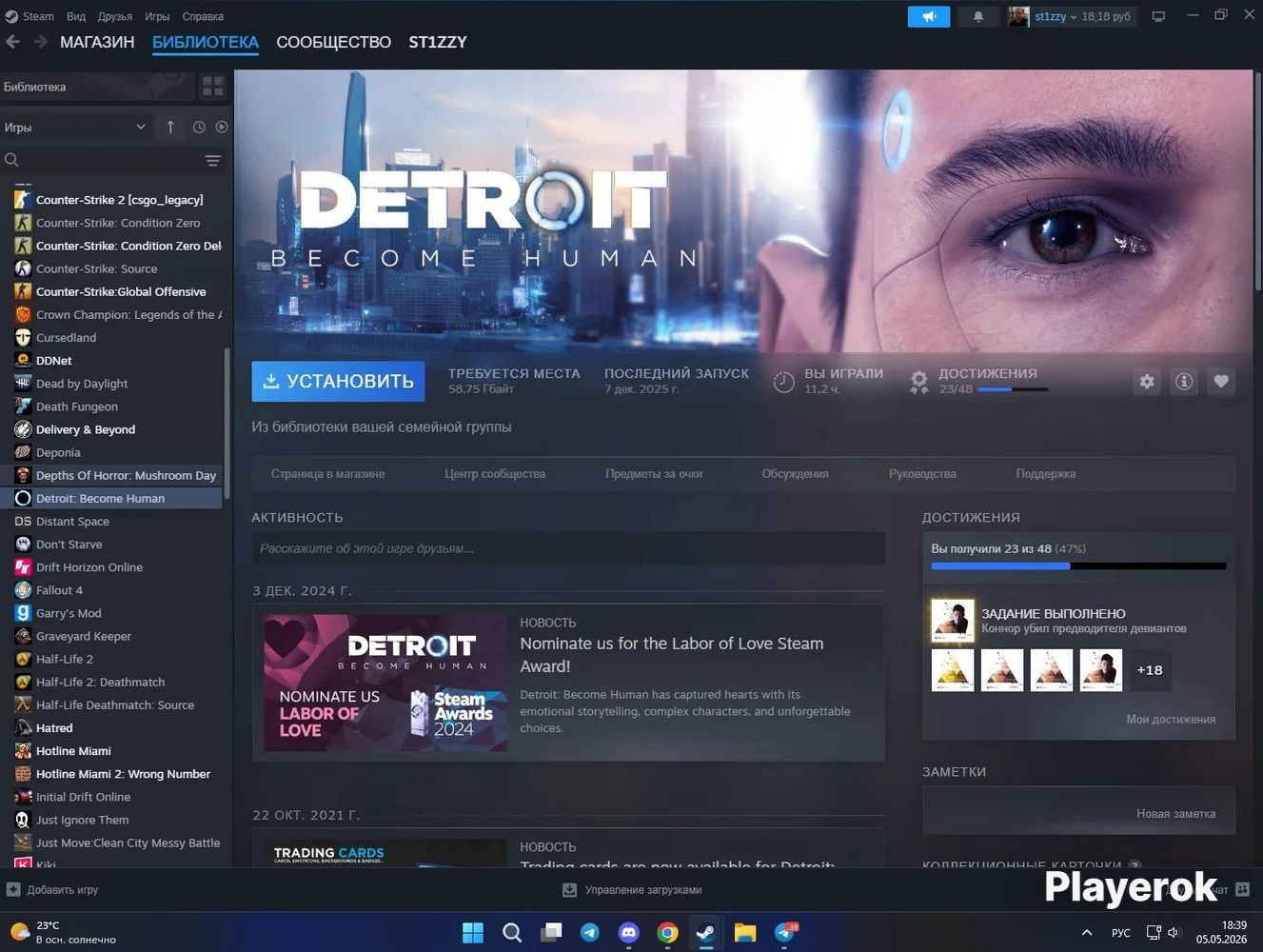Open the Игры menu in the menu bar
Image resolution: width=1263 pixels, height=952 pixels.
click(x=157, y=16)
